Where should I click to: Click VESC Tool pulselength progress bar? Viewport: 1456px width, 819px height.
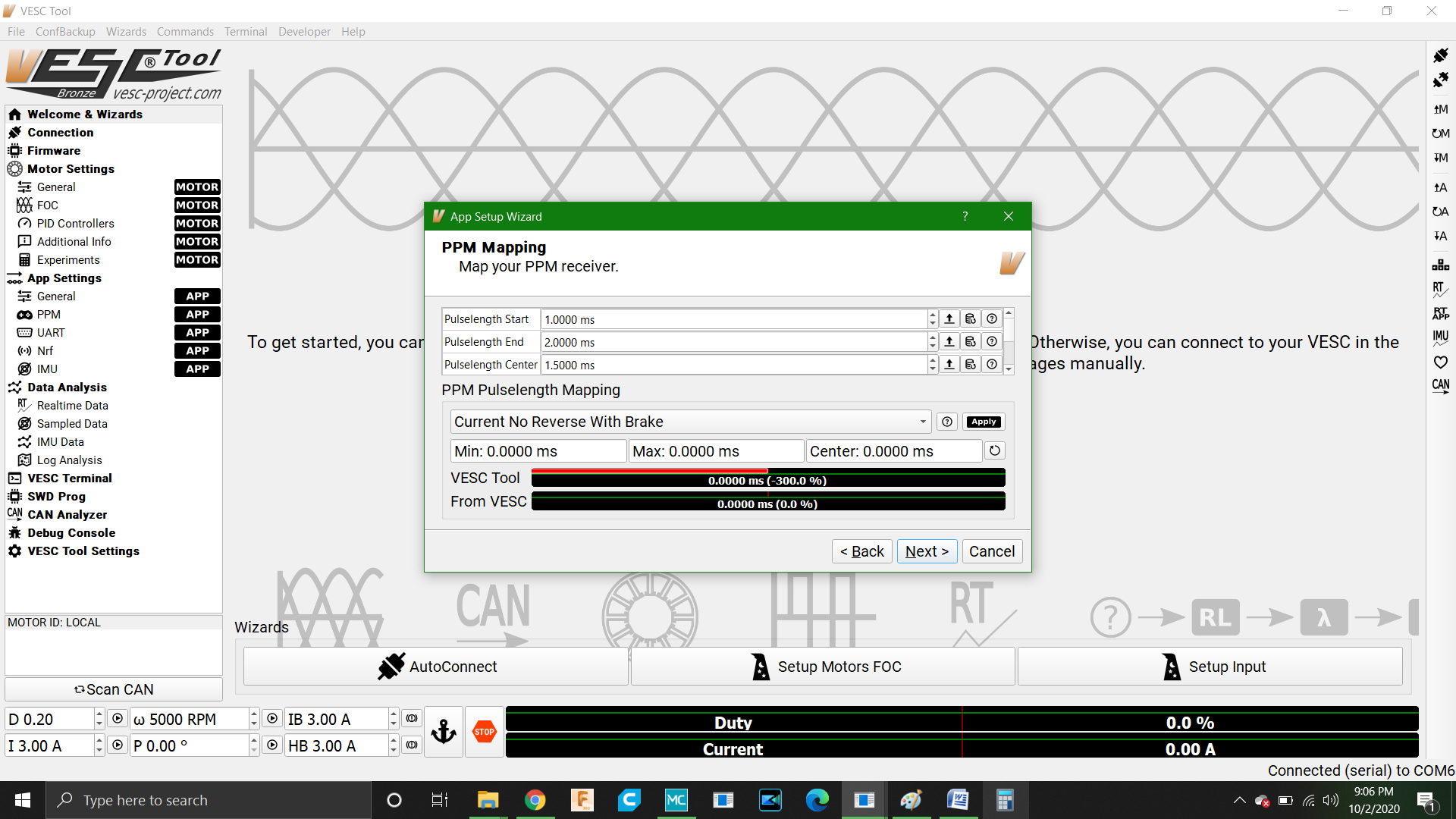pos(768,479)
